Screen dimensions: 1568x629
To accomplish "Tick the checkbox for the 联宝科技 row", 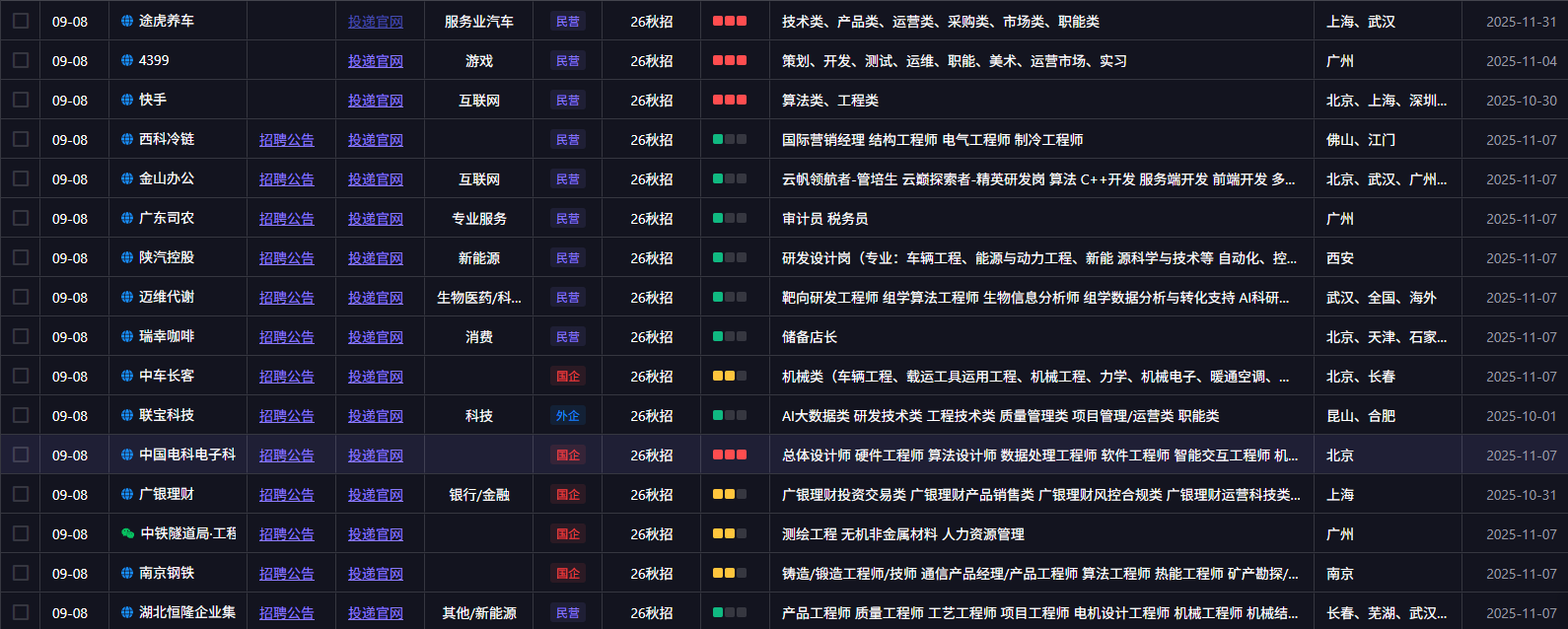I will pyautogui.click(x=21, y=415).
